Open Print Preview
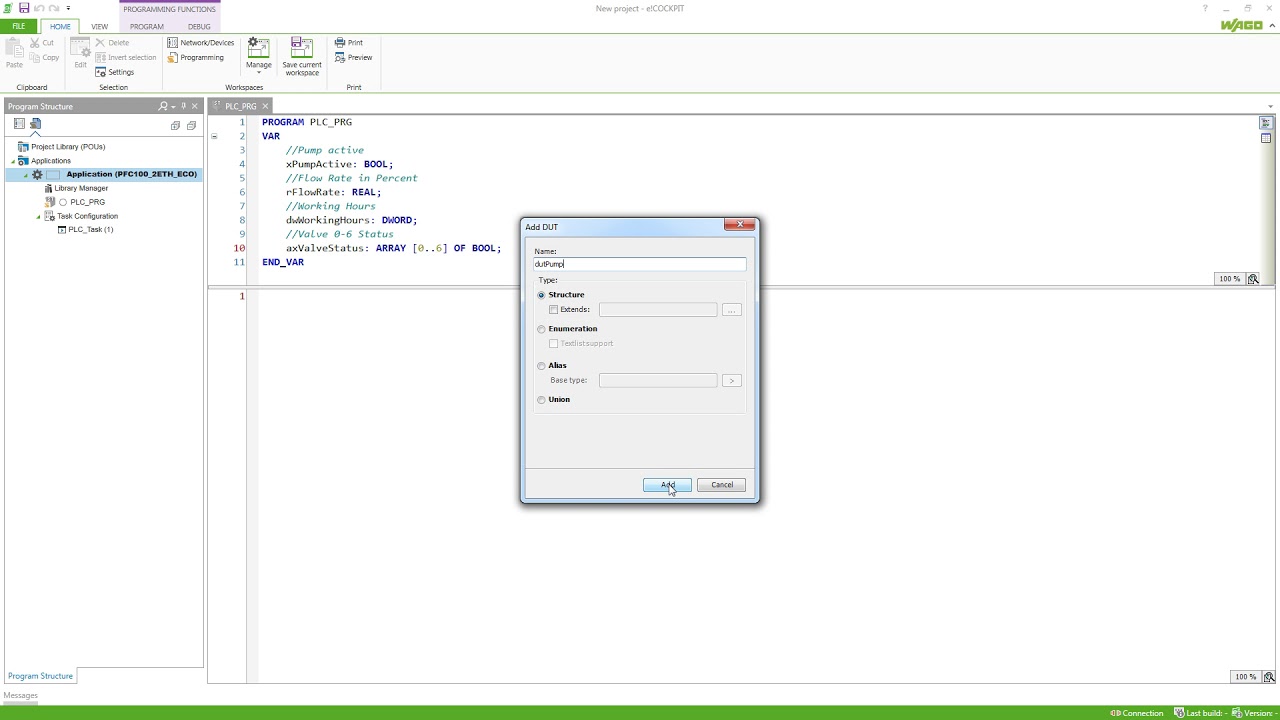The height and width of the screenshot is (720, 1280). click(x=353, y=57)
